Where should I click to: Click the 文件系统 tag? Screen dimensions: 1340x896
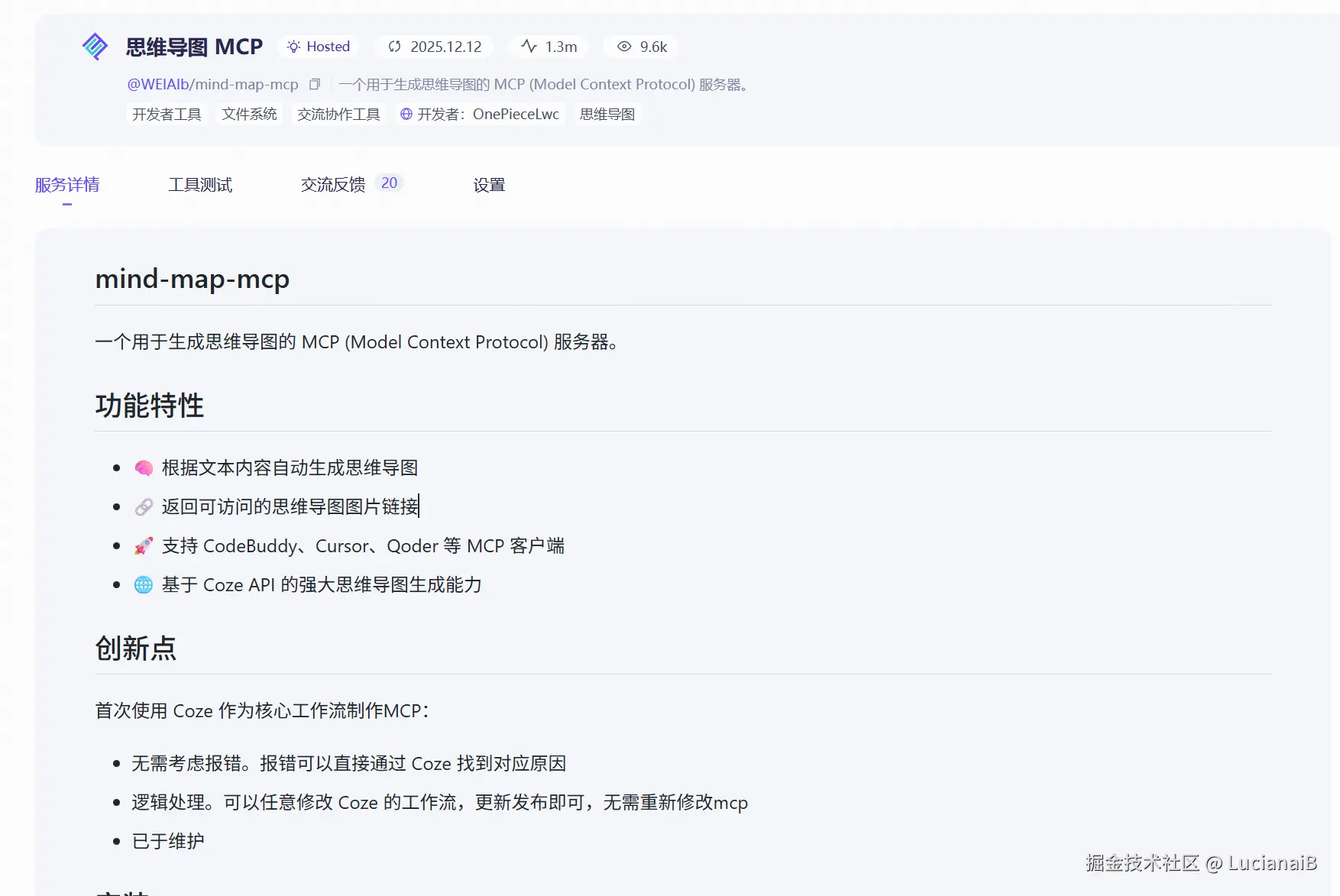click(x=249, y=114)
